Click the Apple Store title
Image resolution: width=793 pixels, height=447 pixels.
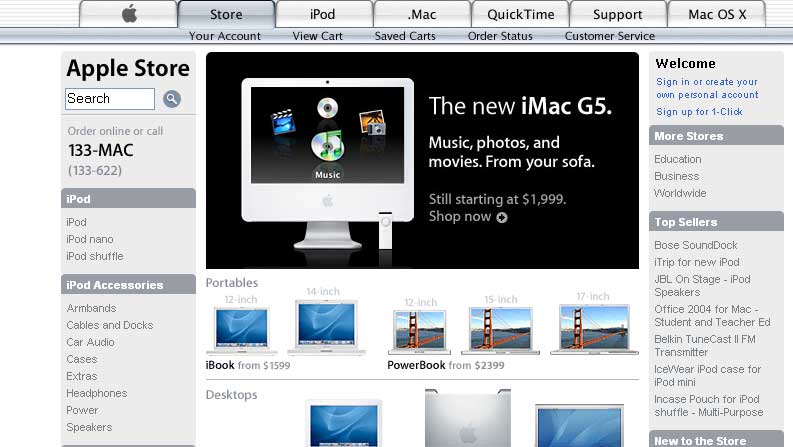click(x=128, y=69)
